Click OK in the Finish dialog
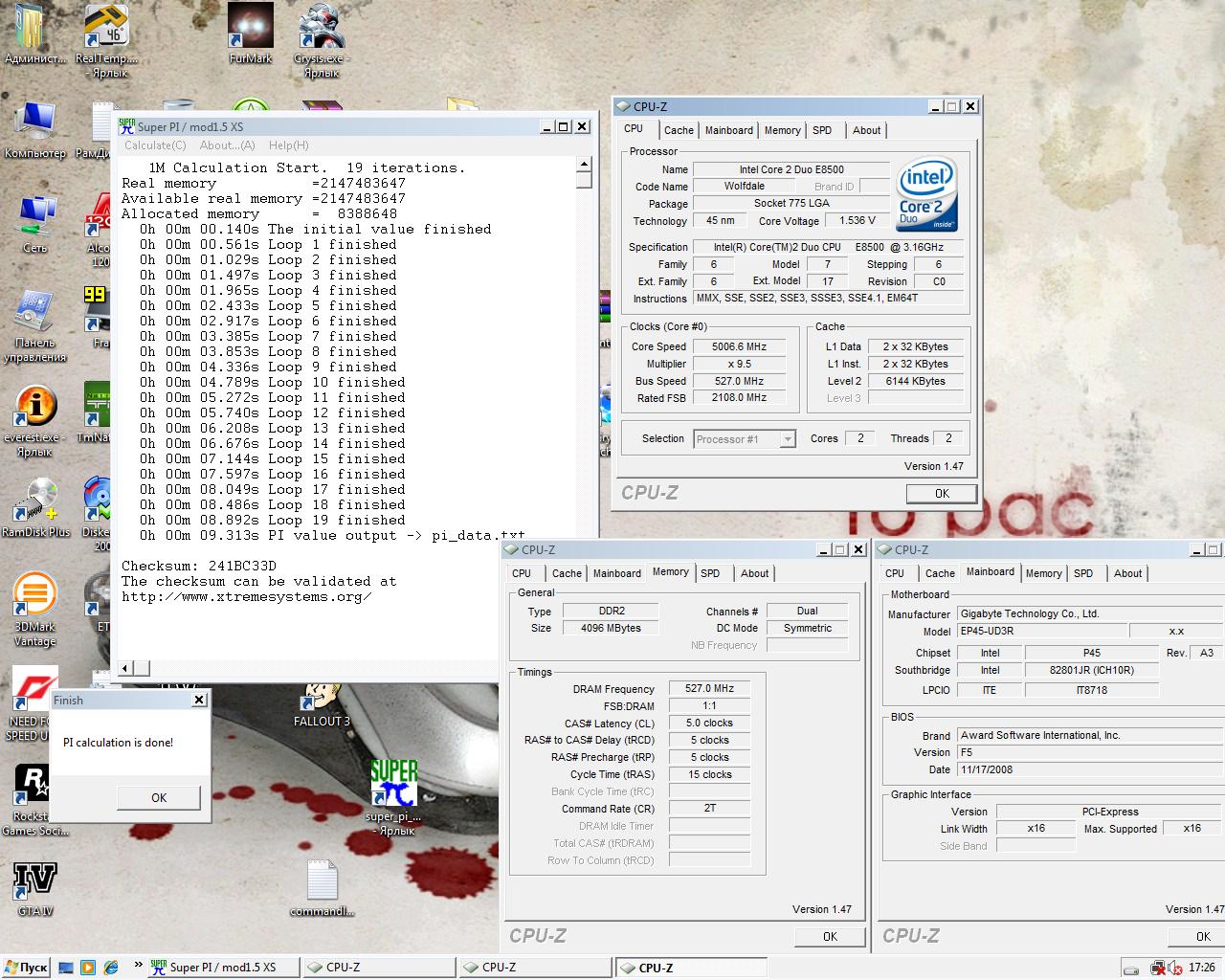This screenshot has height=980, width=1225. 159,797
